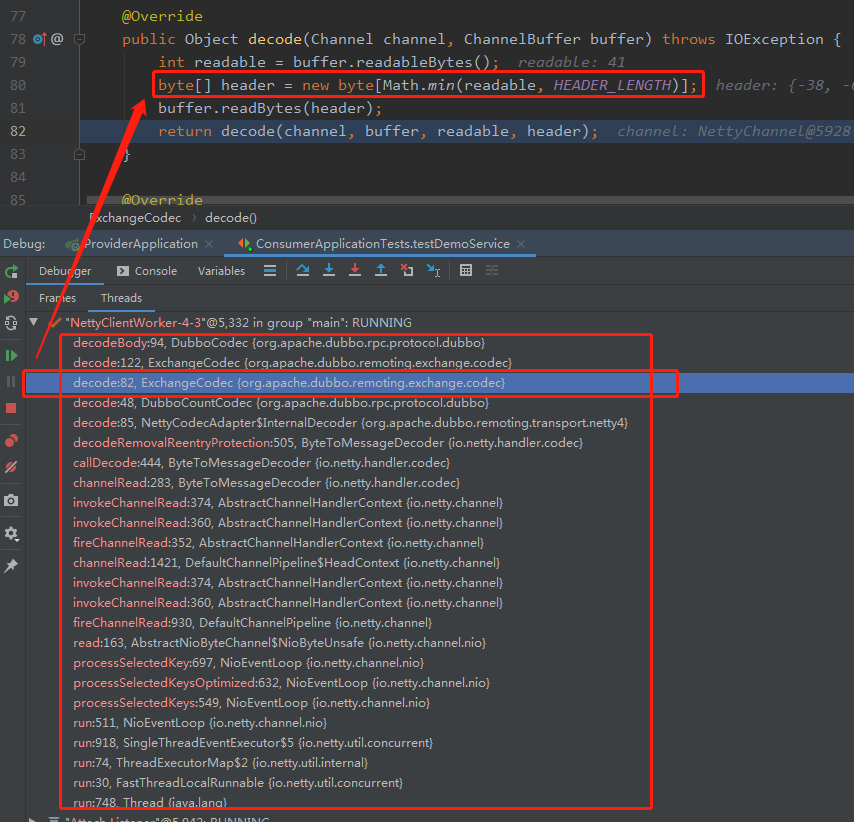854x822 pixels.
Task: Click the pin tab icon
Action: [11, 566]
